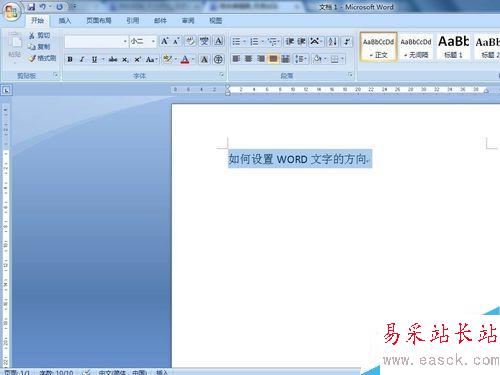
Task: Click the Copy (复制) button
Action: [39, 47]
